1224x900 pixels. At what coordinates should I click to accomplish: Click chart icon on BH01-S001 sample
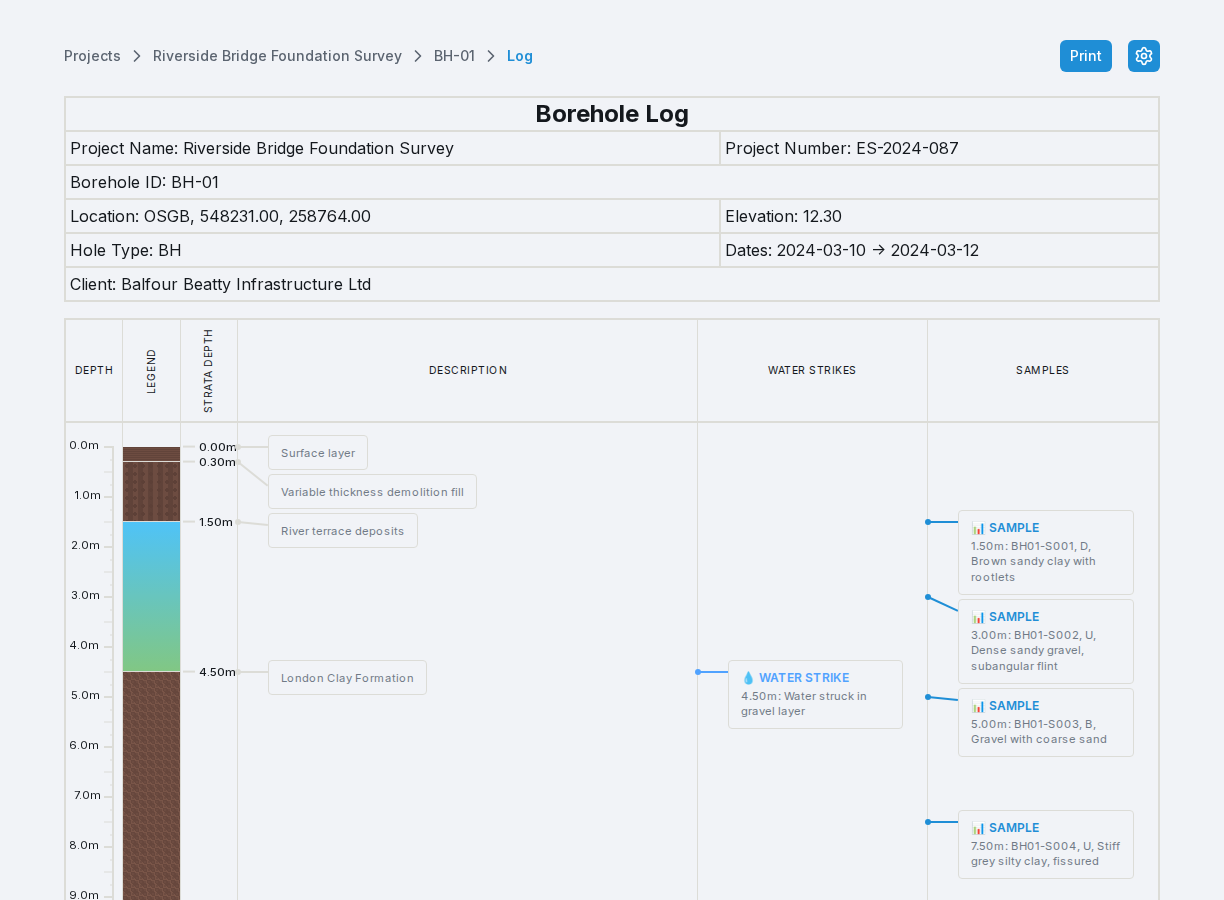click(x=978, y=528)
